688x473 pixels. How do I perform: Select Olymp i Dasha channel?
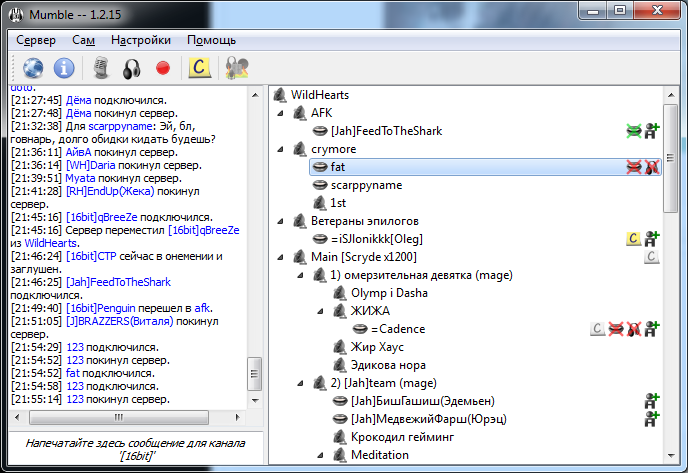pos(389,293)
